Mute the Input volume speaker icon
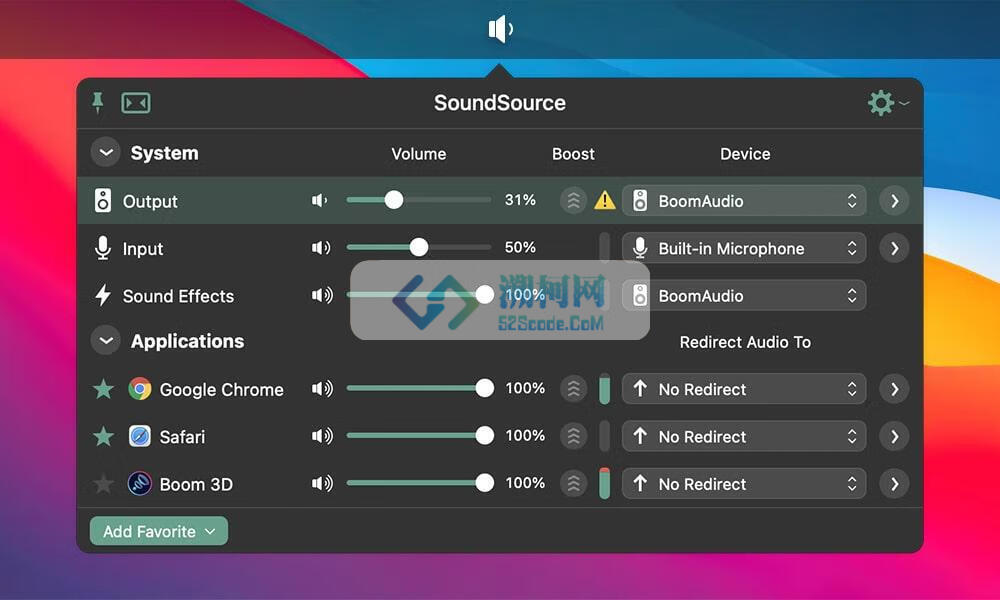The width and height of the screenshot is (1000, 600). (321, 247)
